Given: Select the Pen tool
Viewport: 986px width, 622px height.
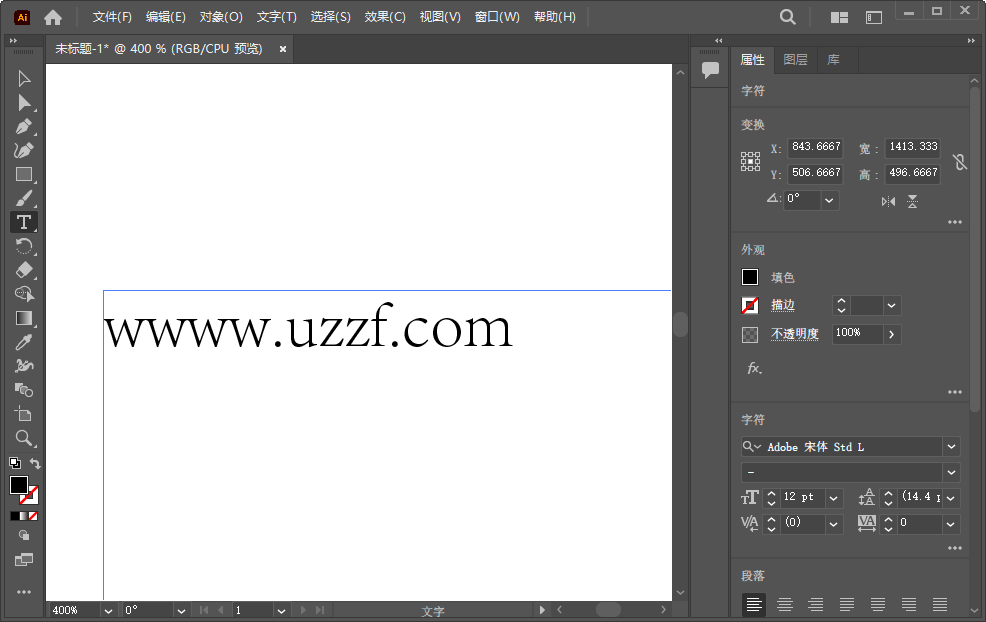Looking at the screenshot, I should pyautogui.click(x=23, y=126).
